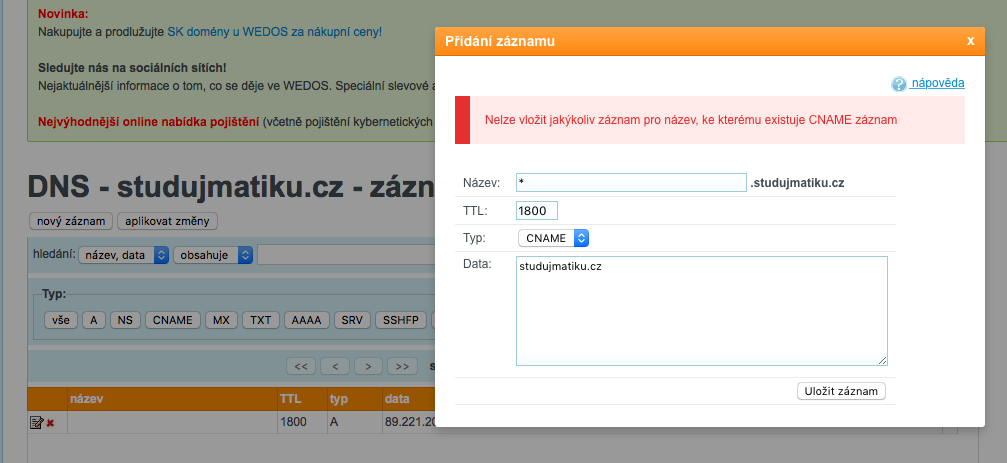The height and width of the screenshot is (463, 1007).
Task: Click the 89.221.20 data cell
Action: [409, 423]
